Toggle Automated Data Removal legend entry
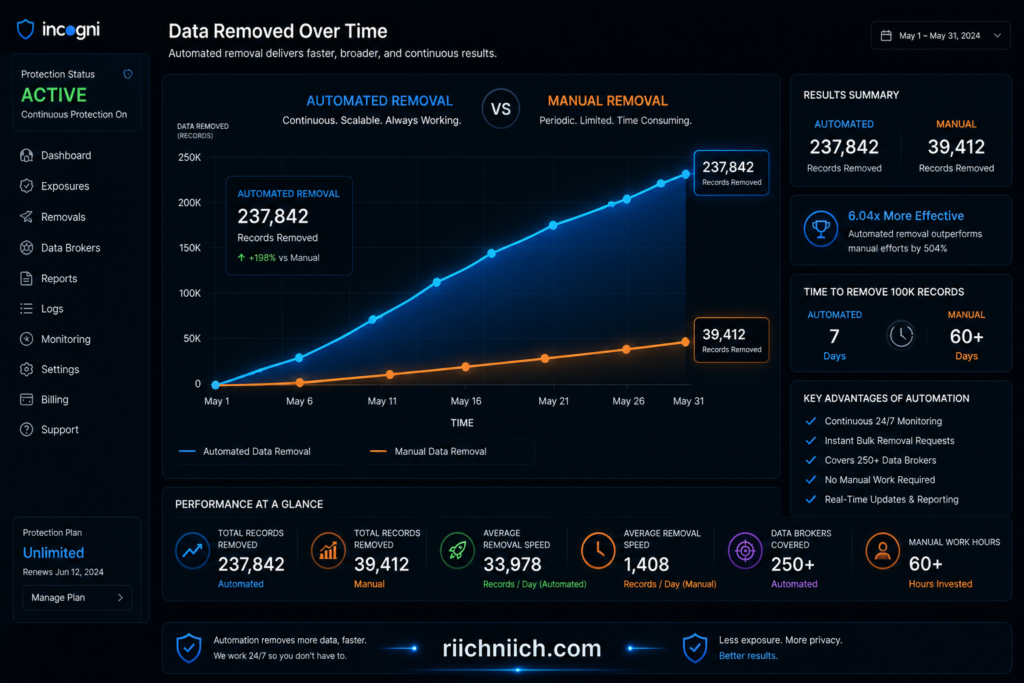The width and height of the screenshot is (1024, 683). tap(245, 451)
